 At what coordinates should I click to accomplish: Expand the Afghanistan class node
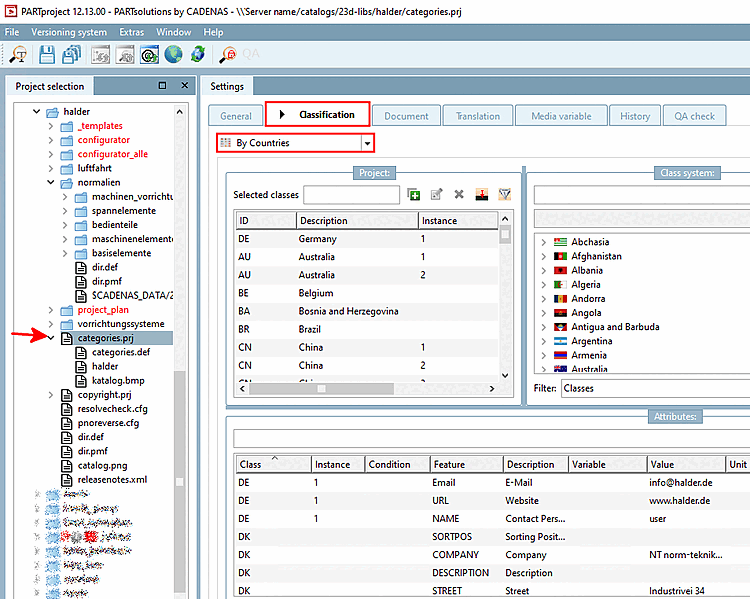[543, 256]
